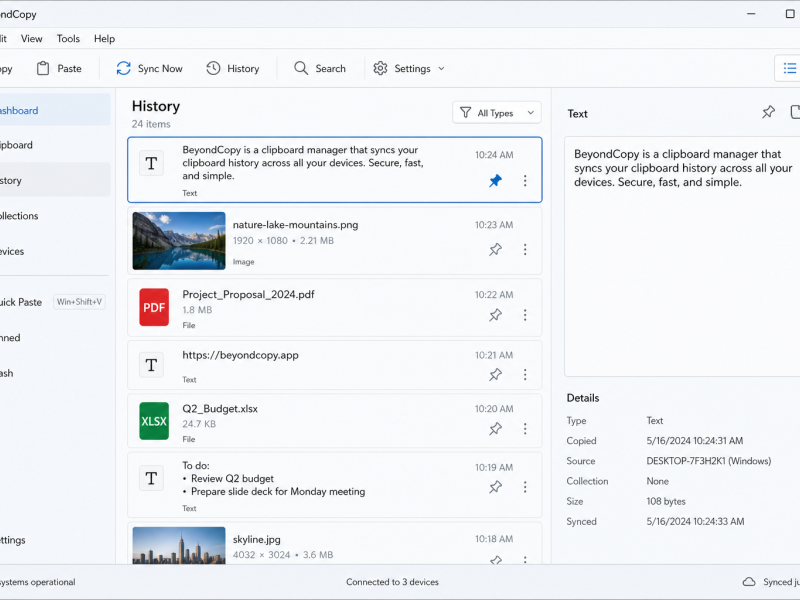Click the T text icon on BeyondCopy description item
Image resolution: width=800 pixels, height=600 pixels.
click(x=151, y=163)
